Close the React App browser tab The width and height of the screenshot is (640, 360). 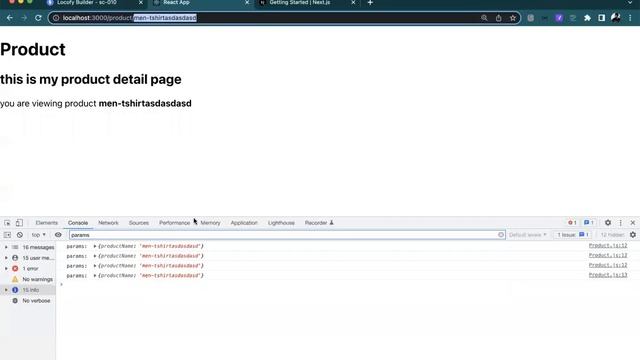[247, 2]
